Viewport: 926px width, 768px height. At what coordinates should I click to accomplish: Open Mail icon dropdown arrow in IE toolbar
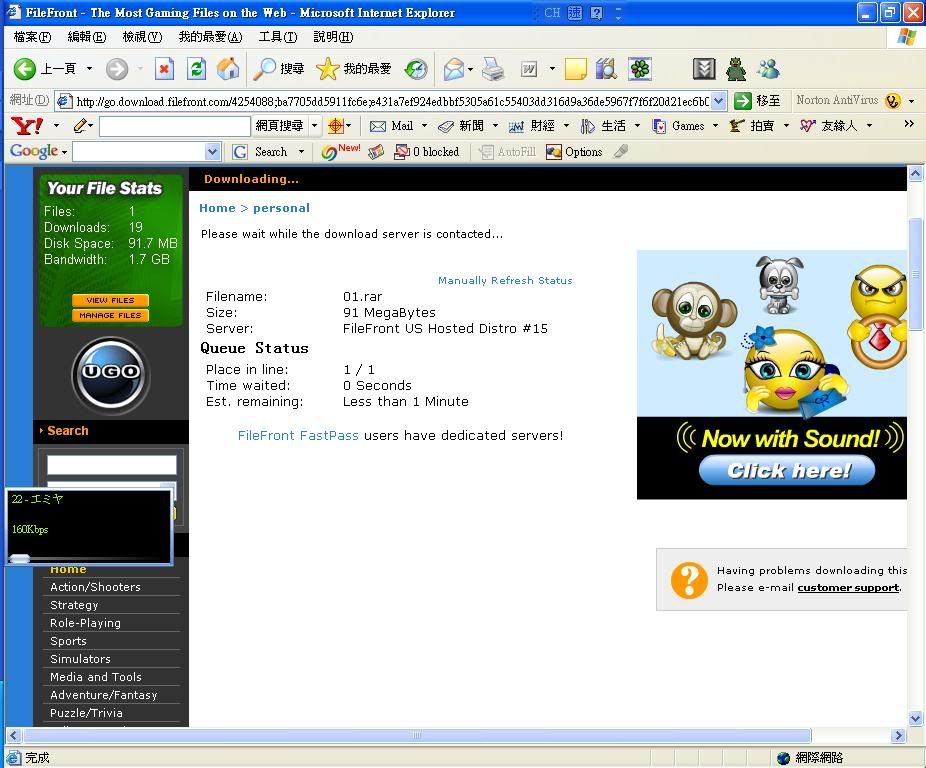pos(470,69)
